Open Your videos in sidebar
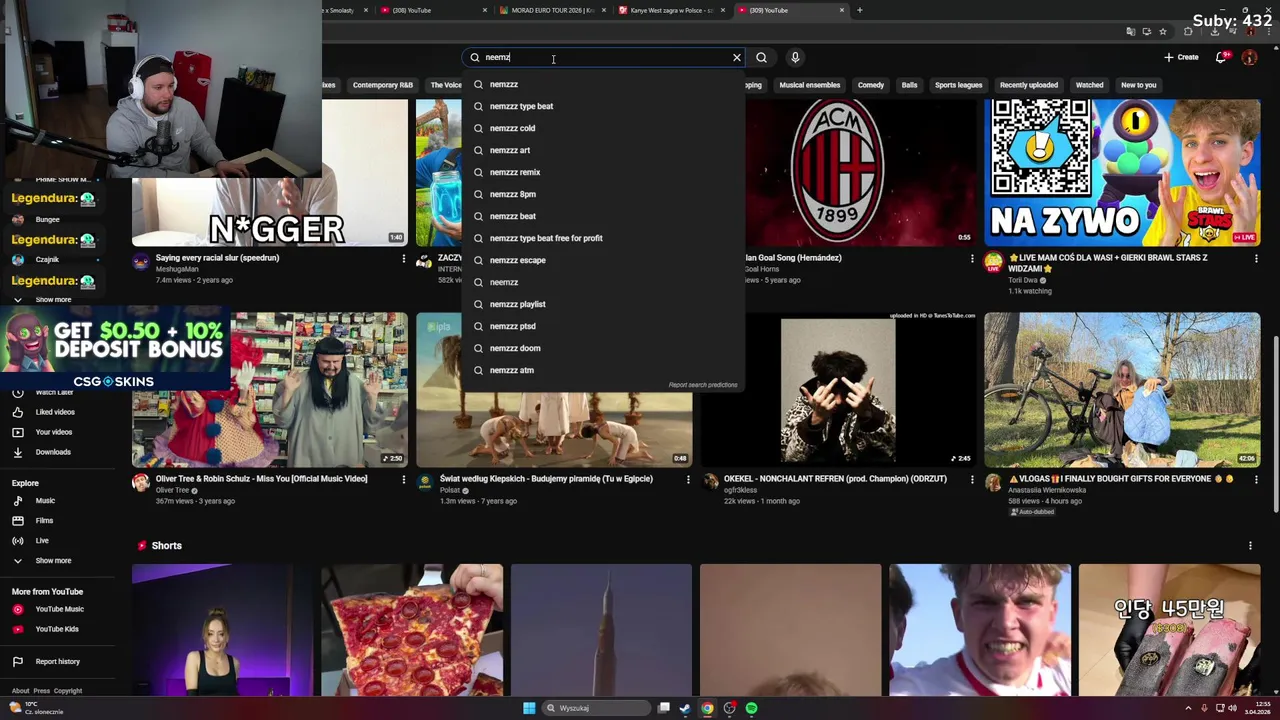Image resolution: width=1280 pixels, height=720 pixels. (x=54, y=432)
